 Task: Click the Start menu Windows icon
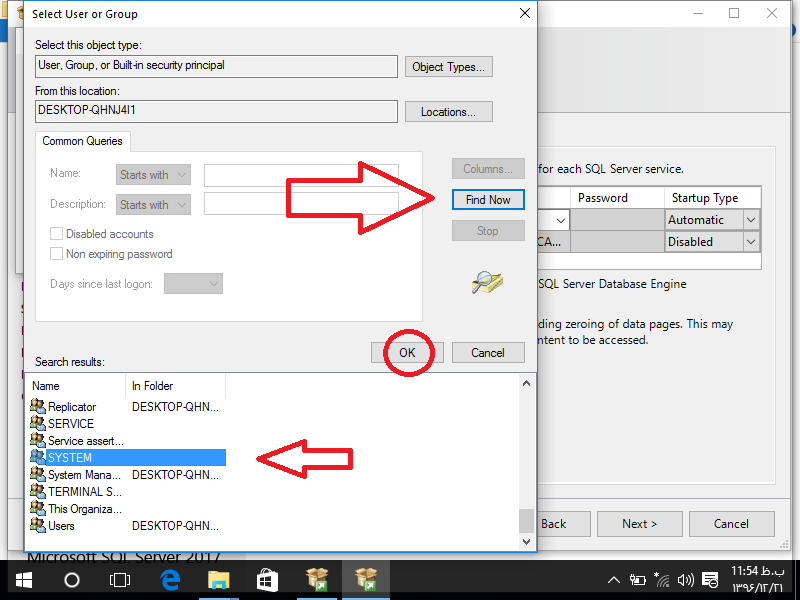(22, 579)
